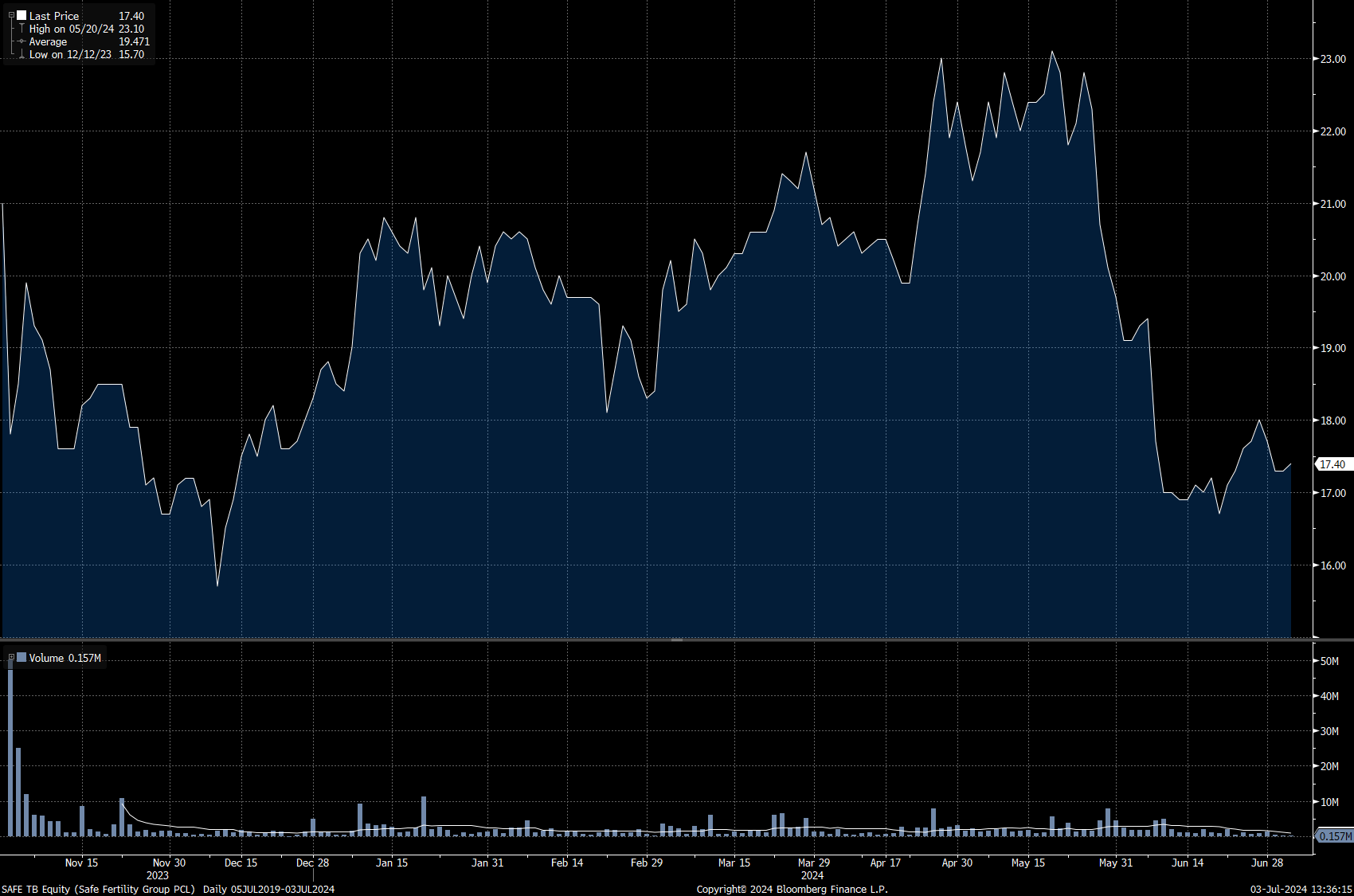1354x896 pixels.
Task: Select the Average line icon in legend
Action: pos(22,41)
